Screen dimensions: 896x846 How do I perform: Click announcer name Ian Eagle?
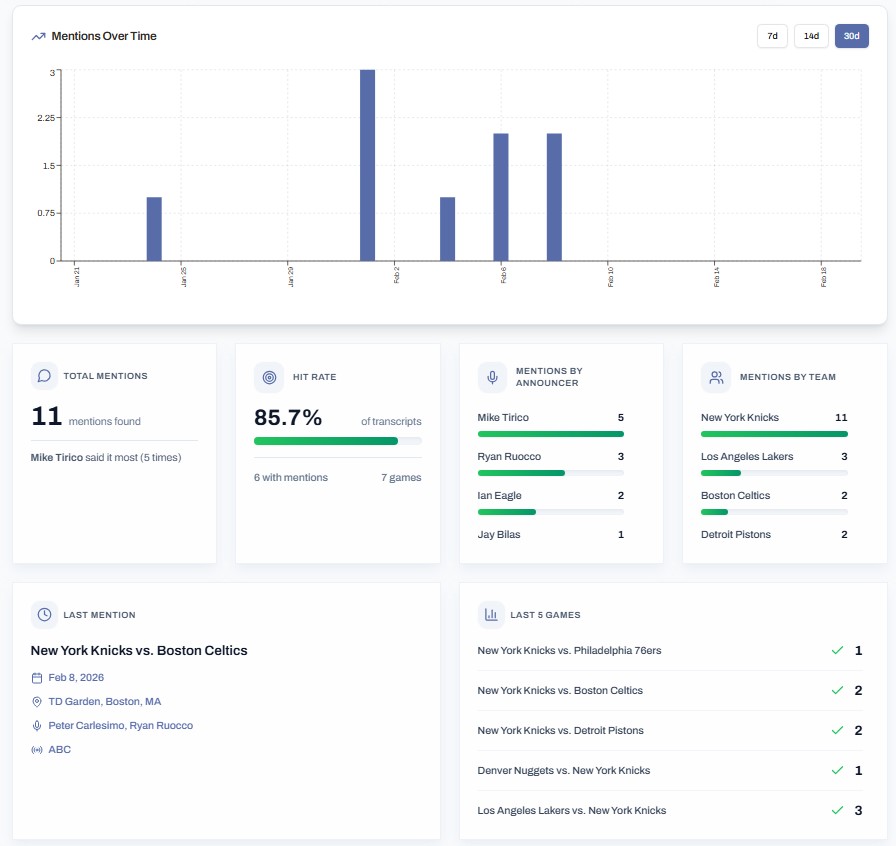pyautogui.click(x=499, y=496)
